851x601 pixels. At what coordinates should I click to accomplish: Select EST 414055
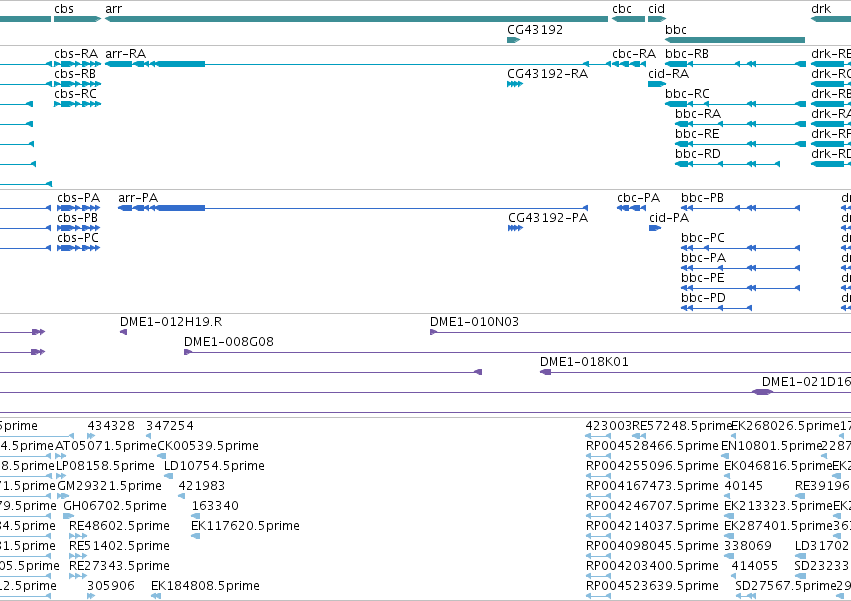735,576
